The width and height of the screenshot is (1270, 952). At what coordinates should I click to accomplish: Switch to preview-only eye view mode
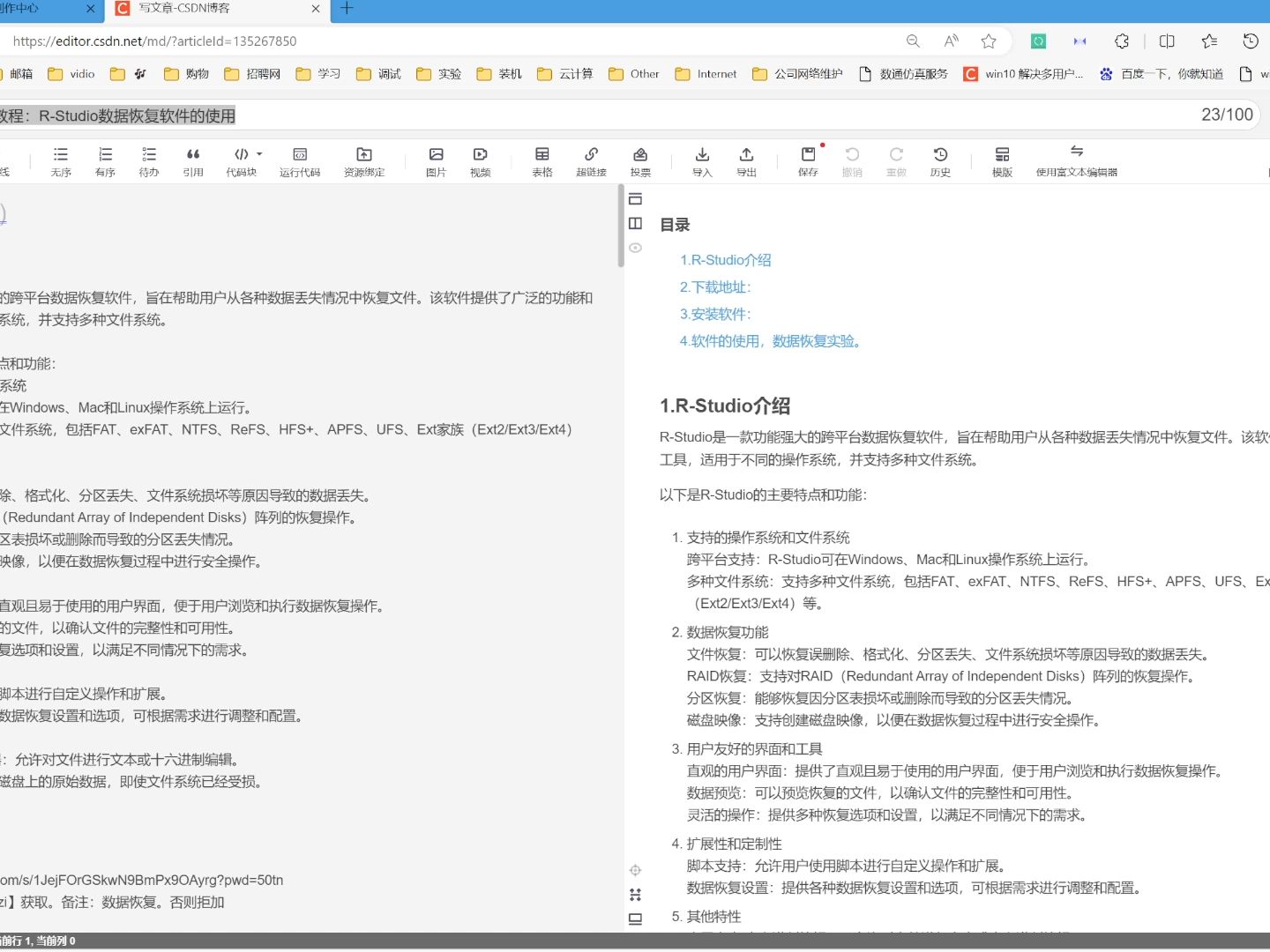click(635, 249)
